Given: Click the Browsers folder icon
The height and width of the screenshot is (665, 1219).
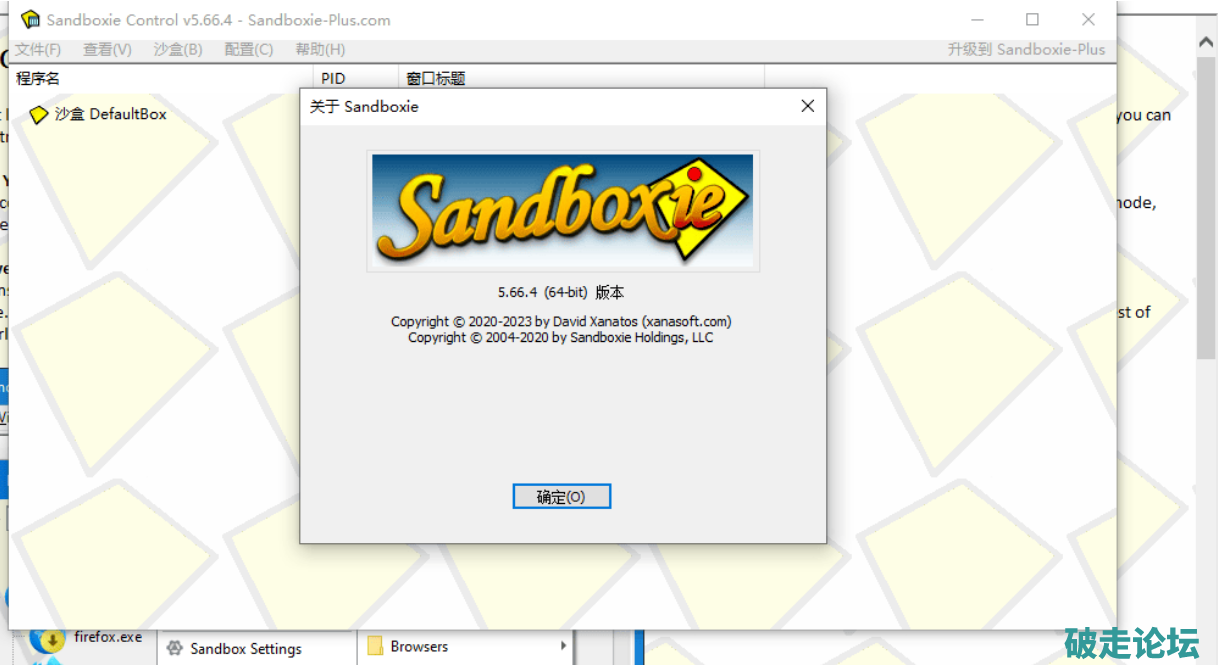Looking at the screenshot, I should click(375, 646).
